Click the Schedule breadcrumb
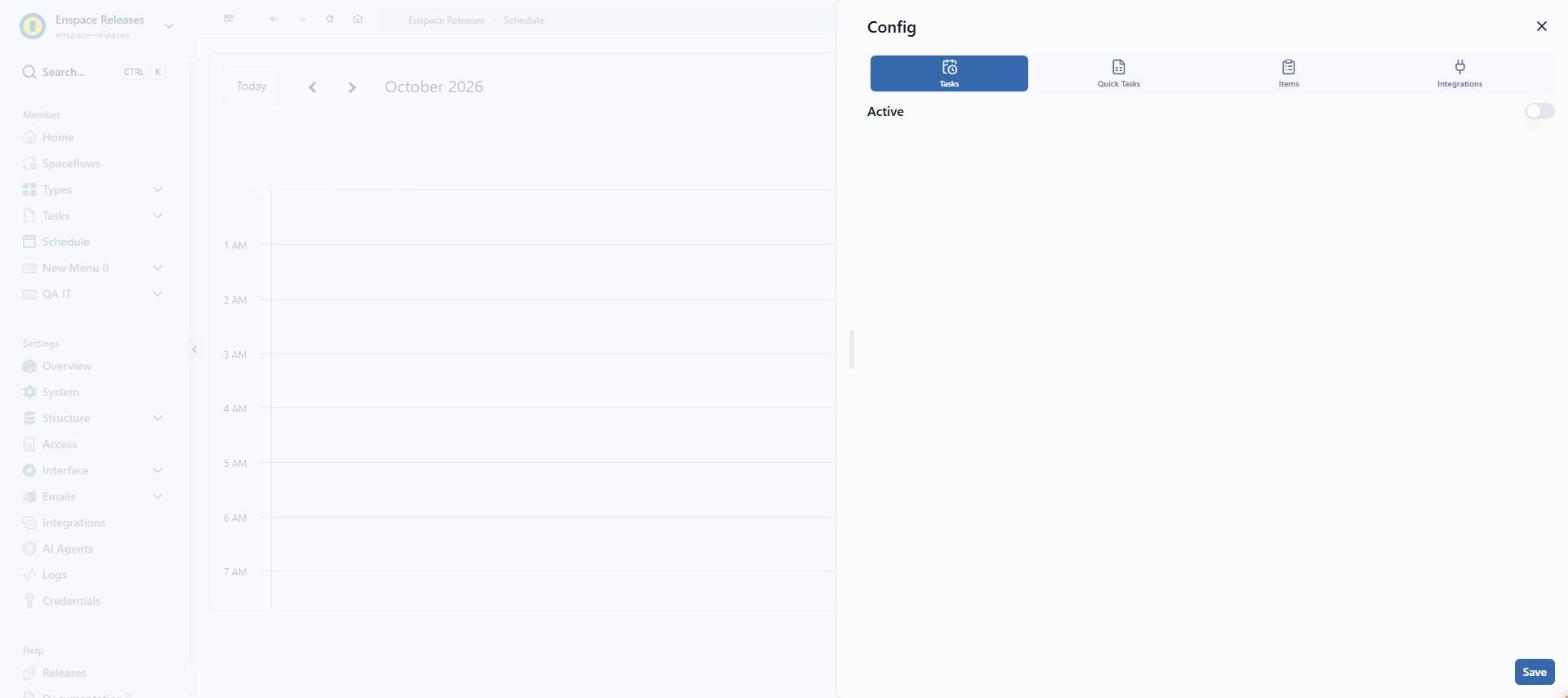 524,20
